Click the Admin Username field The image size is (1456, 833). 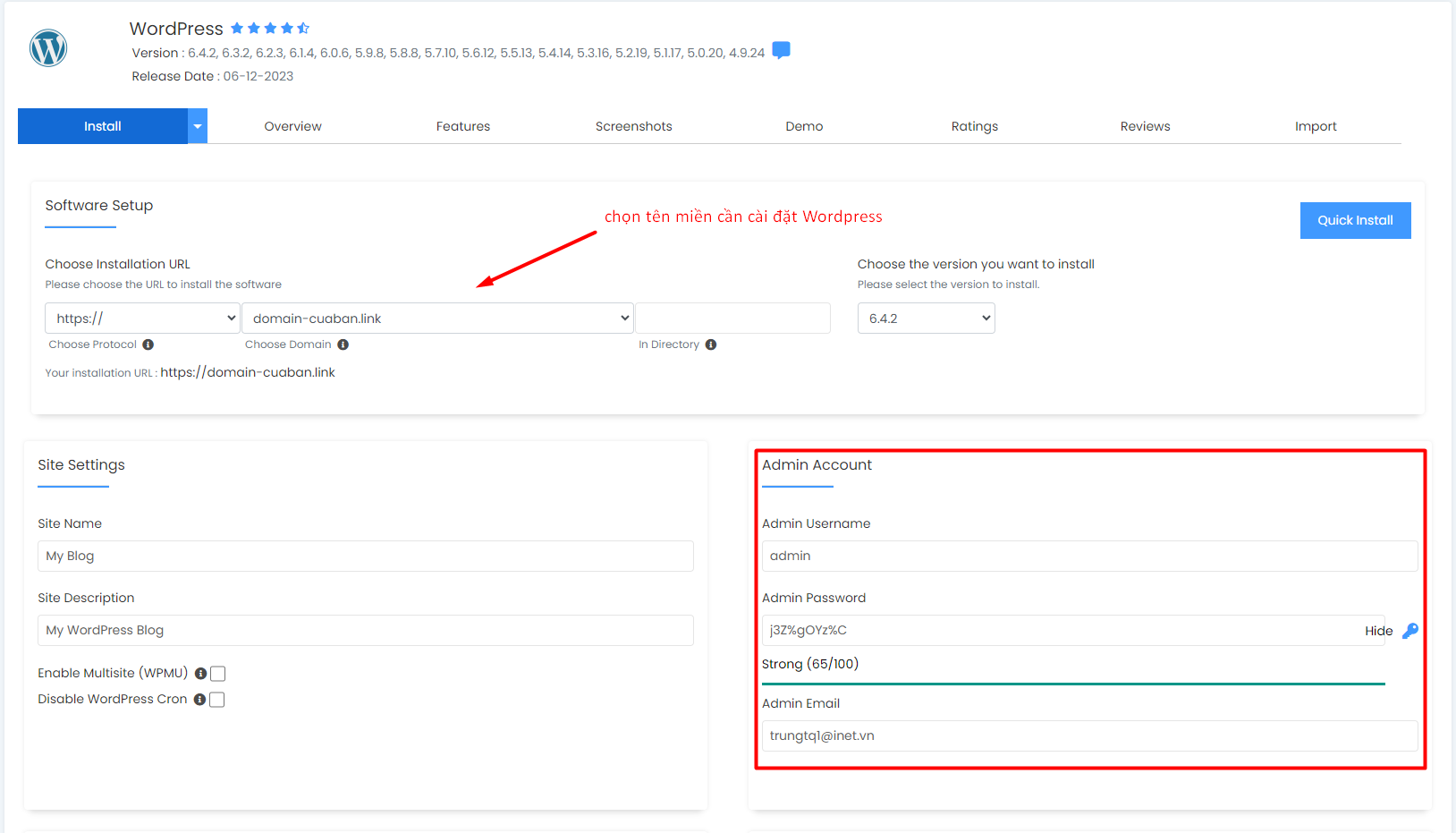pos(1089,556)
